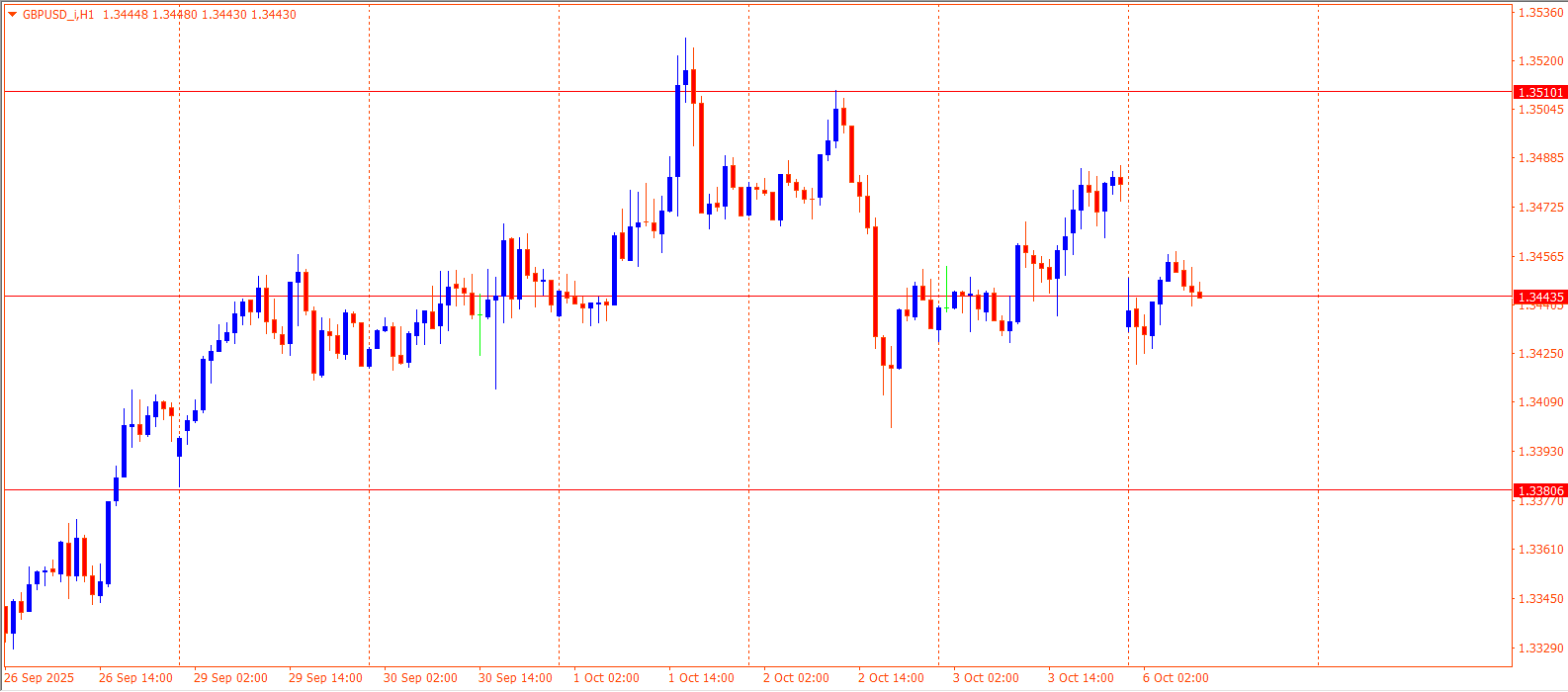
Task: Click the 1.33290 price scale label
Action: tap(1541, 649)
